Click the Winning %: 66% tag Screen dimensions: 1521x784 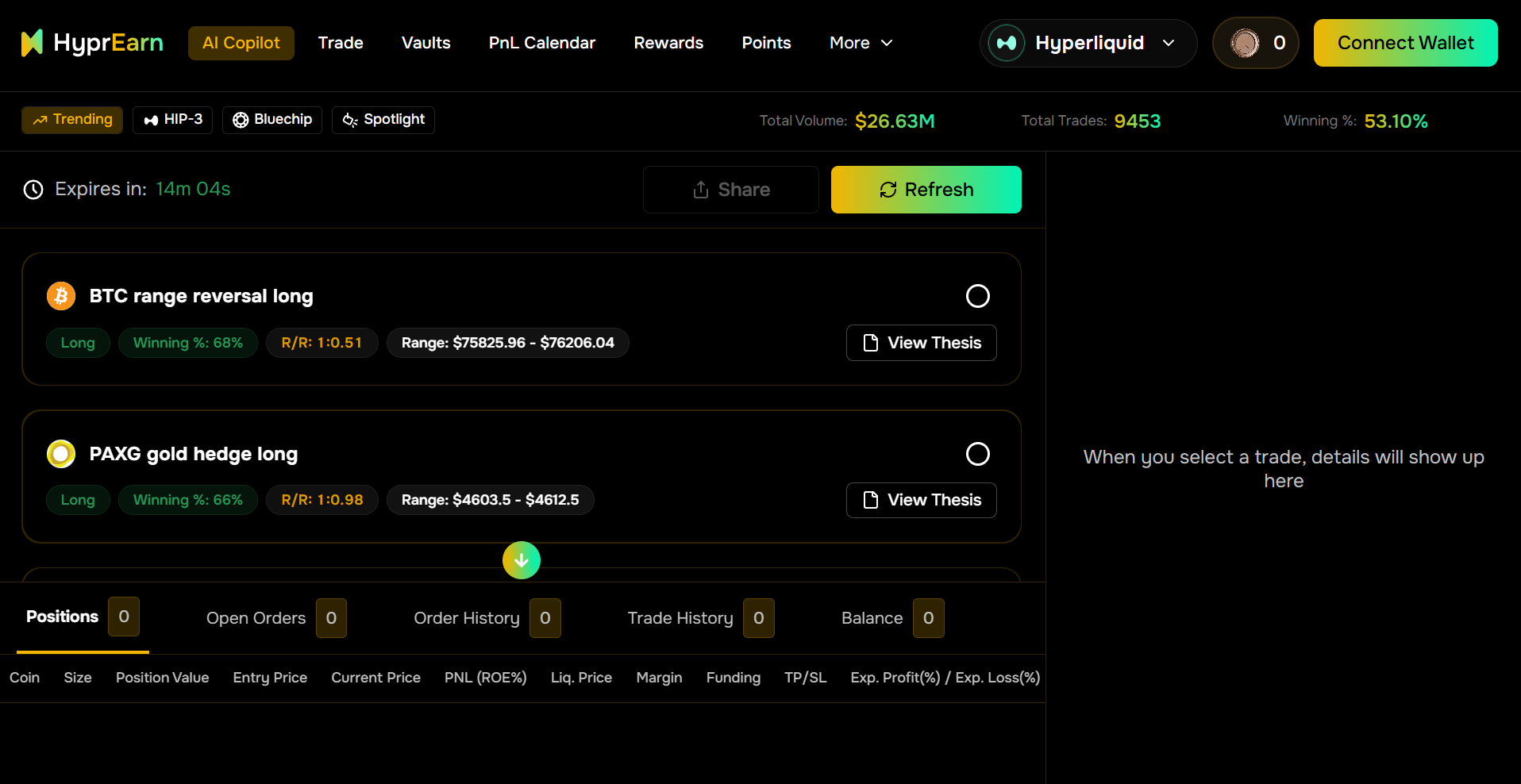(x=188, y=500)
